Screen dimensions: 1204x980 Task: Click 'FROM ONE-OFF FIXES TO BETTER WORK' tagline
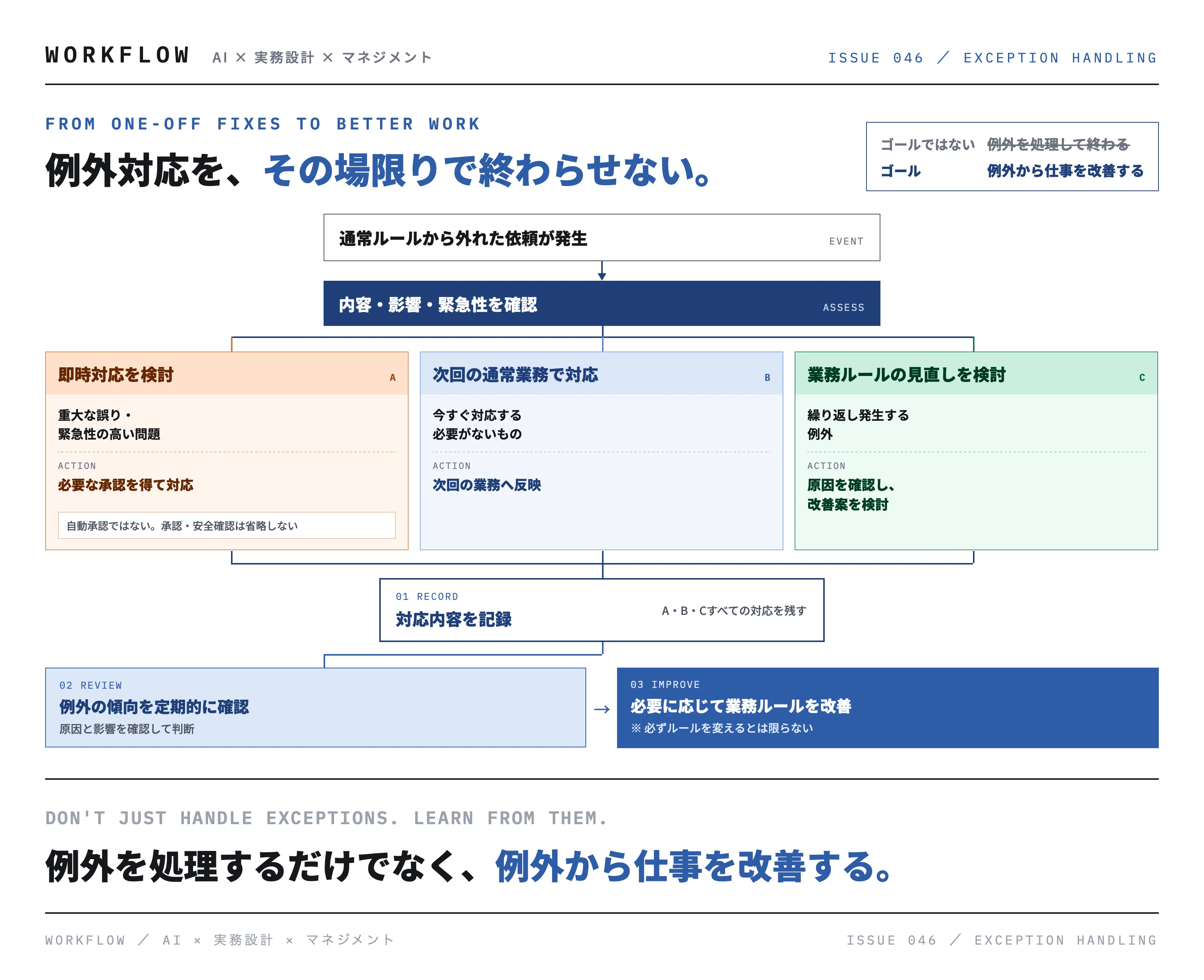(263, 124)
